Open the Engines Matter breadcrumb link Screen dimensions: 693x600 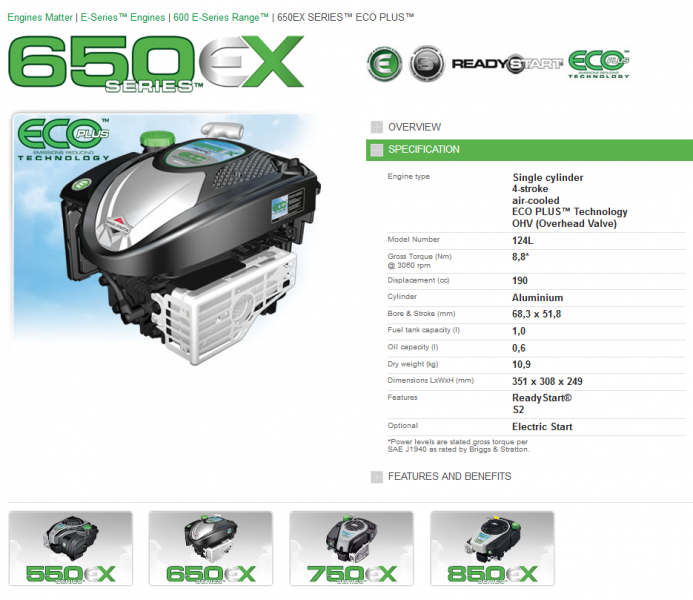click(40, 17)
